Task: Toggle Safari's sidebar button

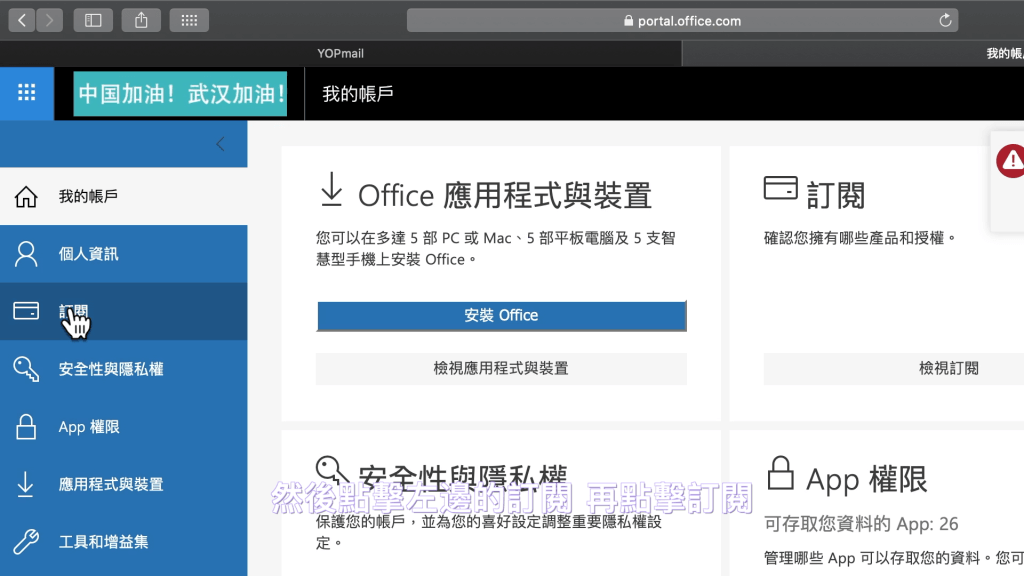Action: (x=93, y=20)
